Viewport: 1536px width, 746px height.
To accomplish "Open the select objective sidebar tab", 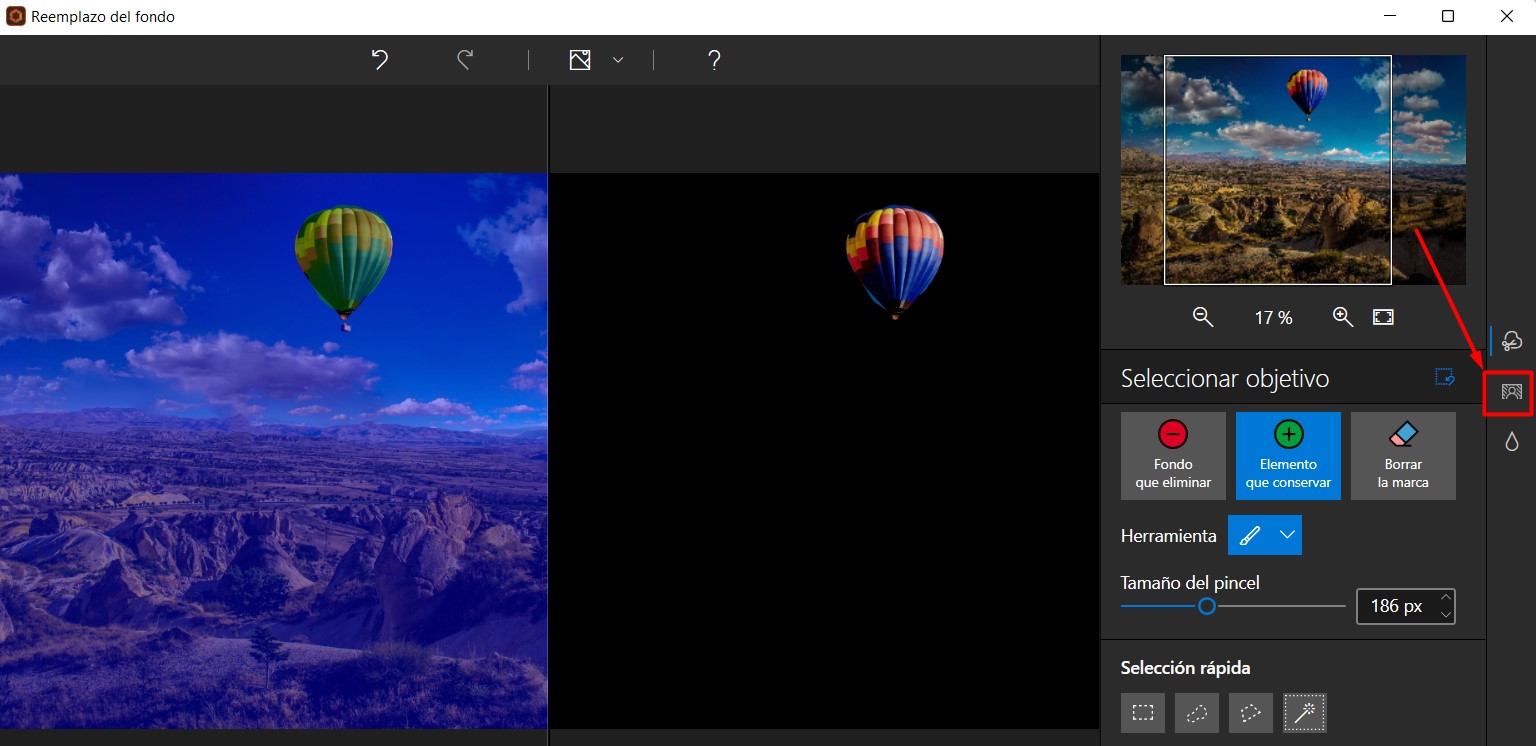I will click(1512, 340).
